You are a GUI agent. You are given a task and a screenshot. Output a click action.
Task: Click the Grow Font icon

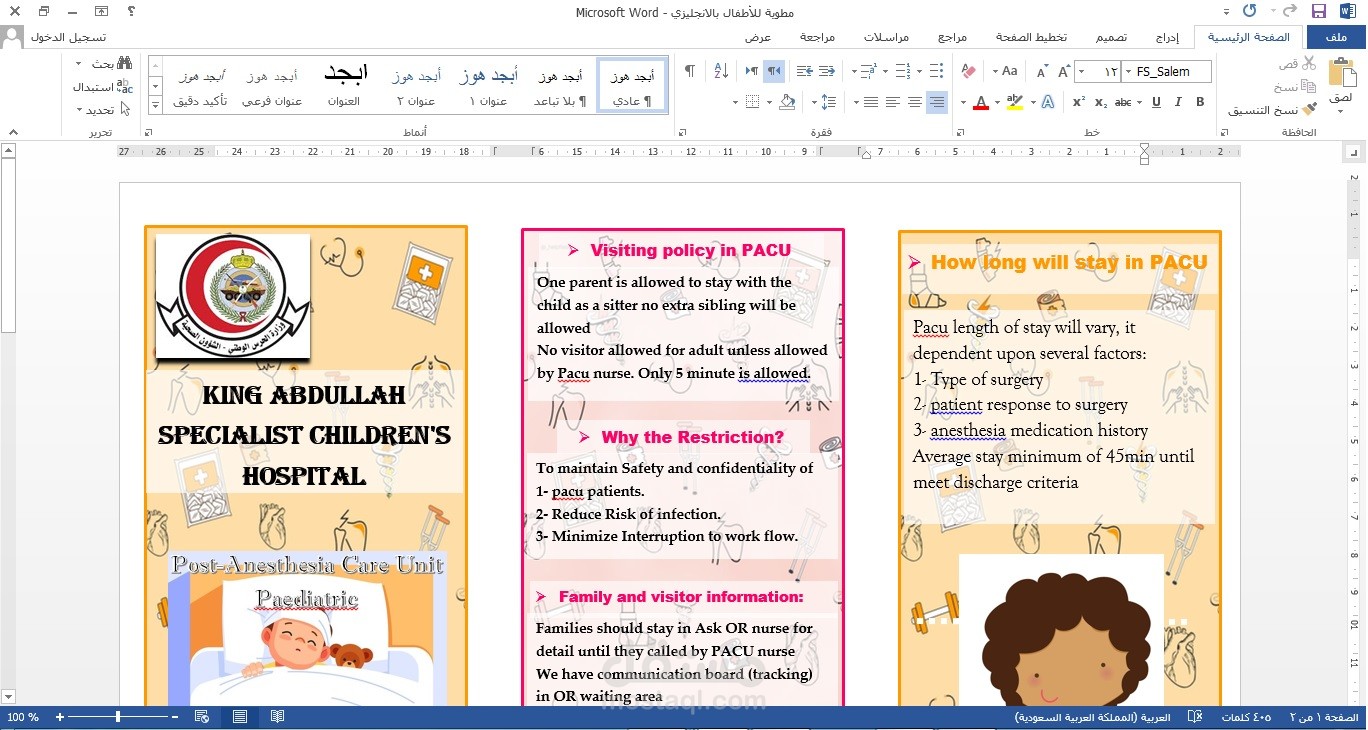tap(1062, 71)
